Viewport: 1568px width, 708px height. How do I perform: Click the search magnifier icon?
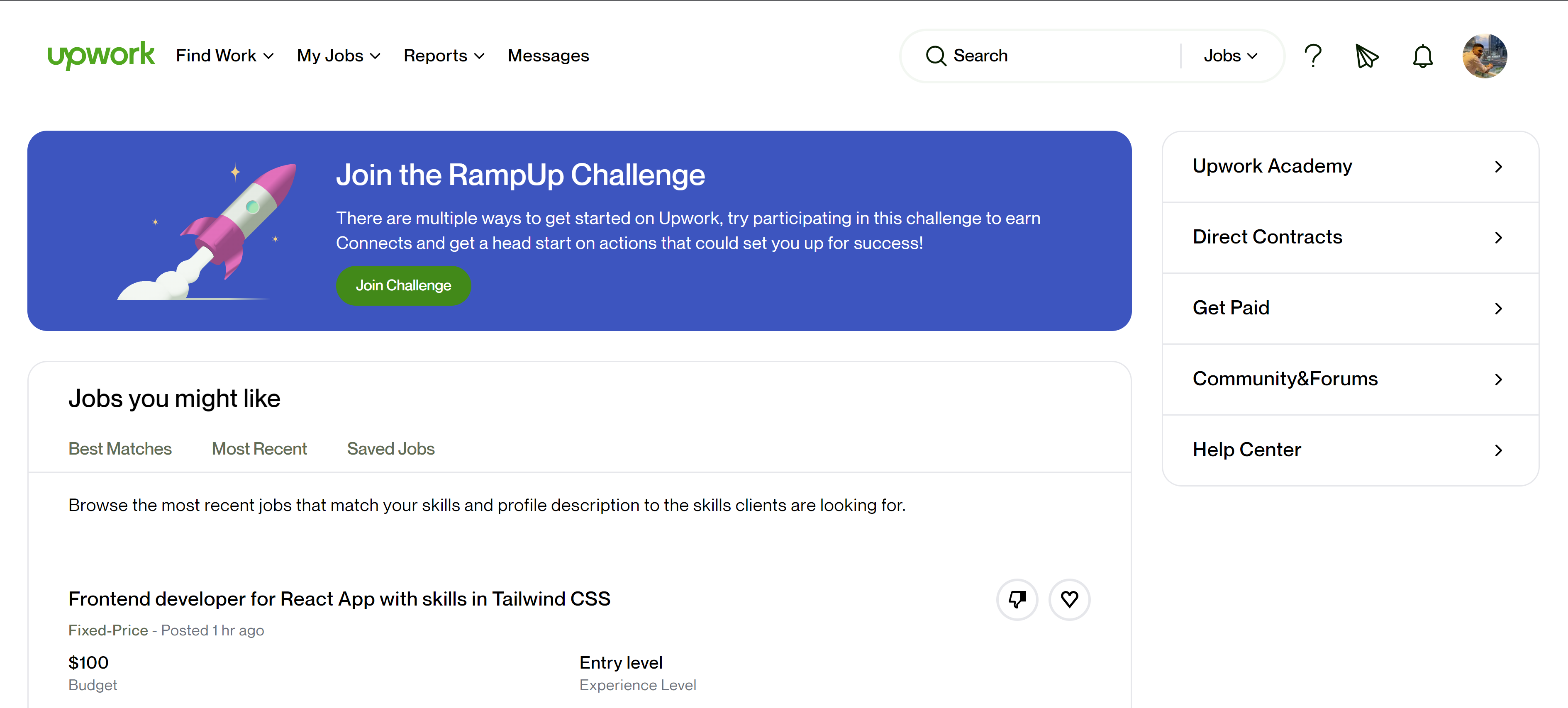coord(937,55)
